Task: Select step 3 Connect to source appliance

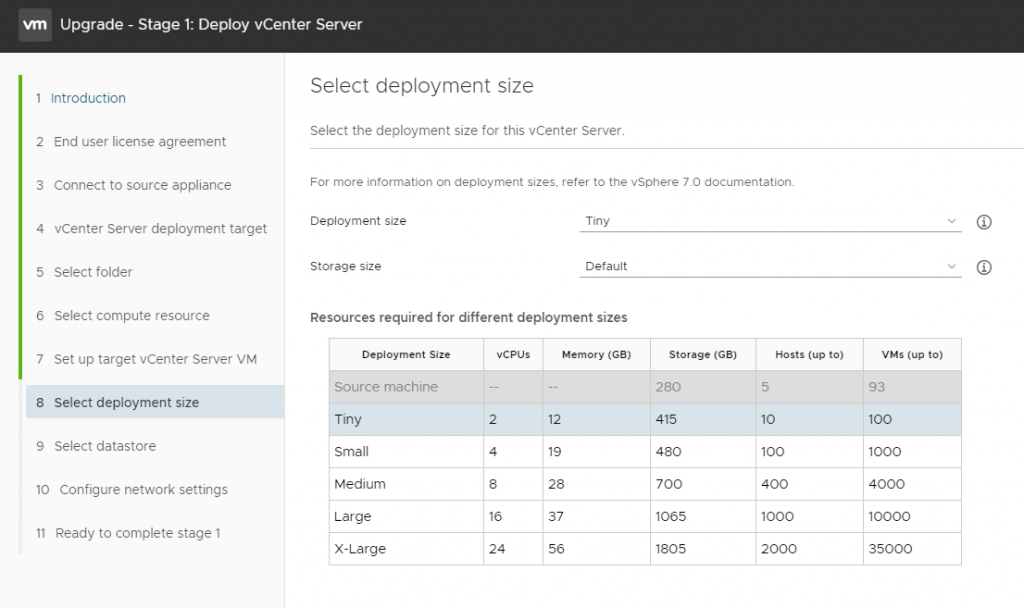Action: (133, 185)
